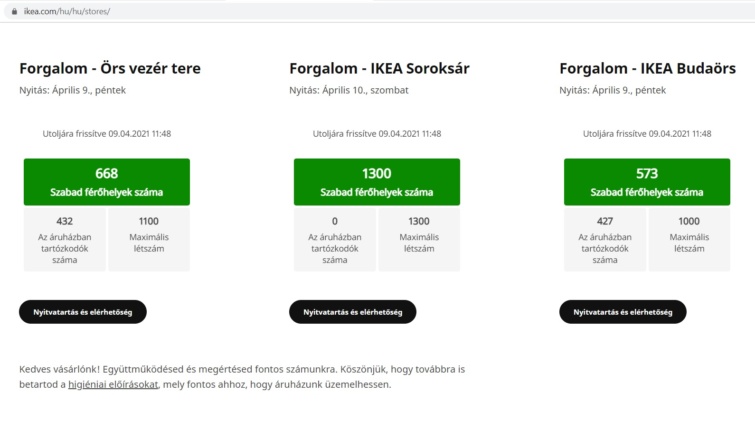Select the 1000 Maximális létszám tile
755x430 pixels.
coord(689,239)
